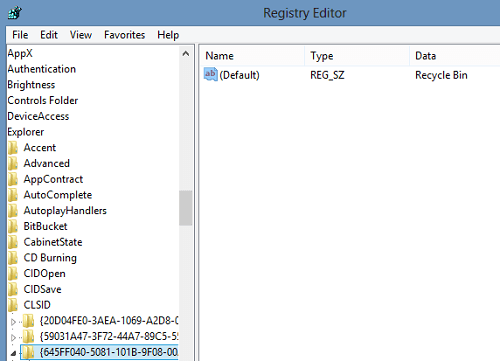The width and height of the screenshot is (500, 361).
Task: Select the CLSID key label
Action: pyautogui.click(x=37, y=305)
